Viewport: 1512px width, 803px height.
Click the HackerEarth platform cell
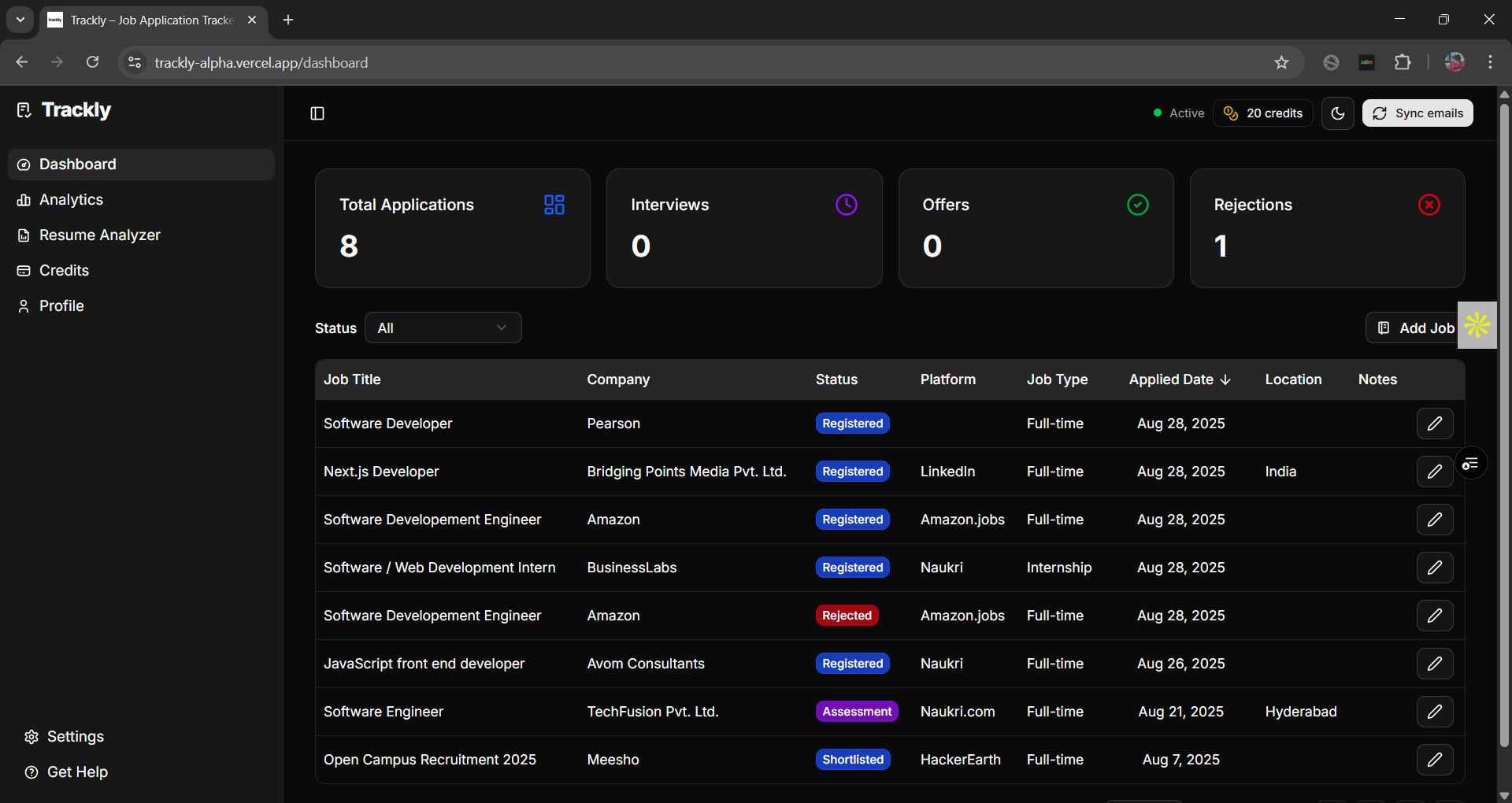961,760
